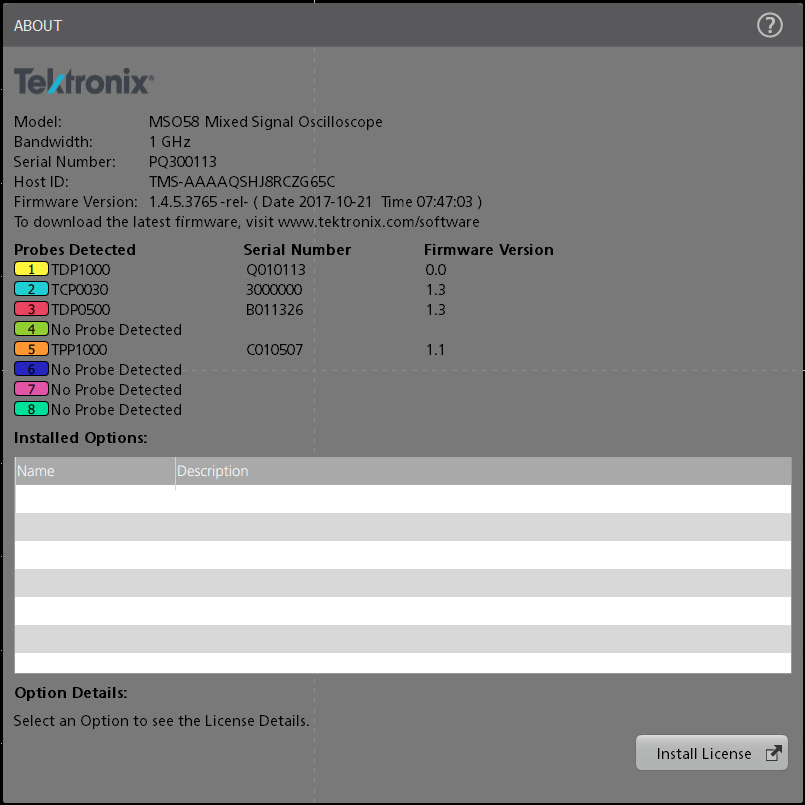Click the Help question mark icon

pyautogui.click(x=769, y=24)
